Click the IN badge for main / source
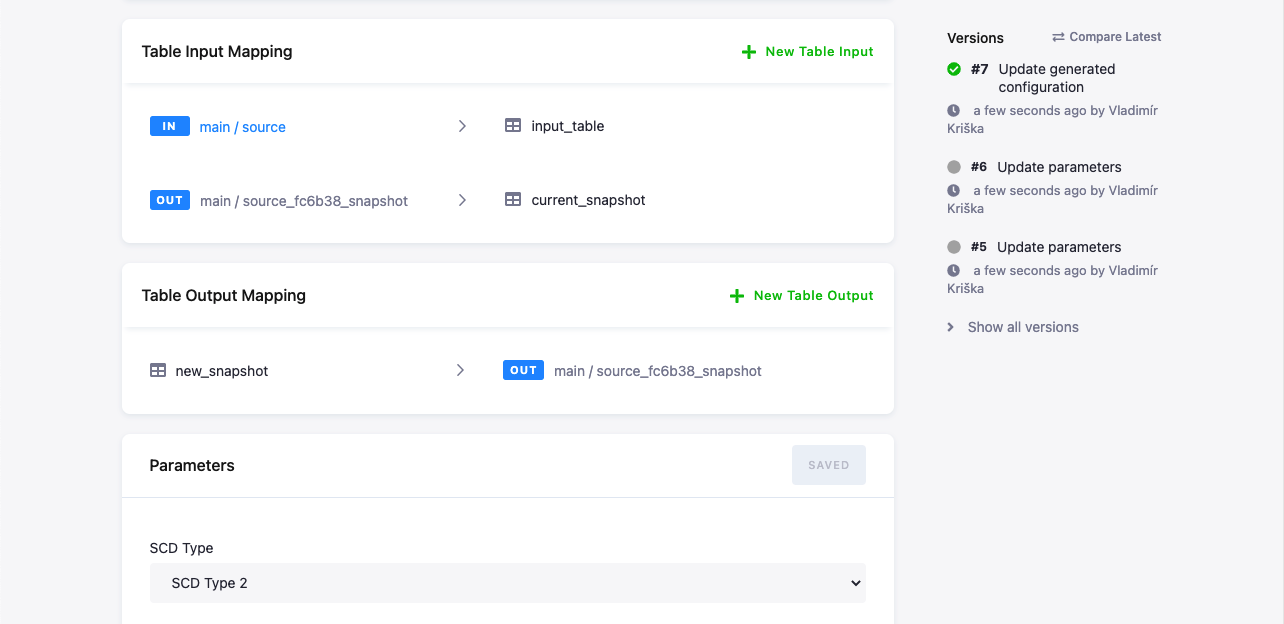 click(x=170, y=126)
